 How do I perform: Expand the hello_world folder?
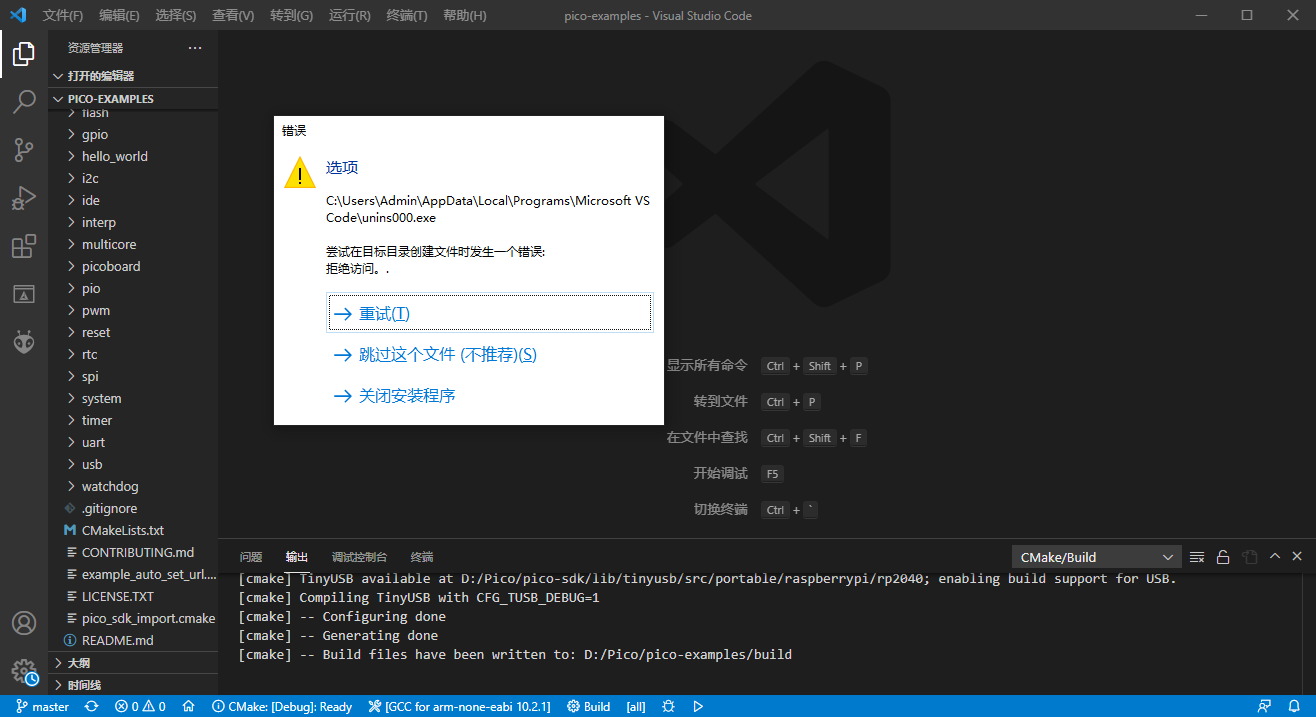(x=133, y=156)
